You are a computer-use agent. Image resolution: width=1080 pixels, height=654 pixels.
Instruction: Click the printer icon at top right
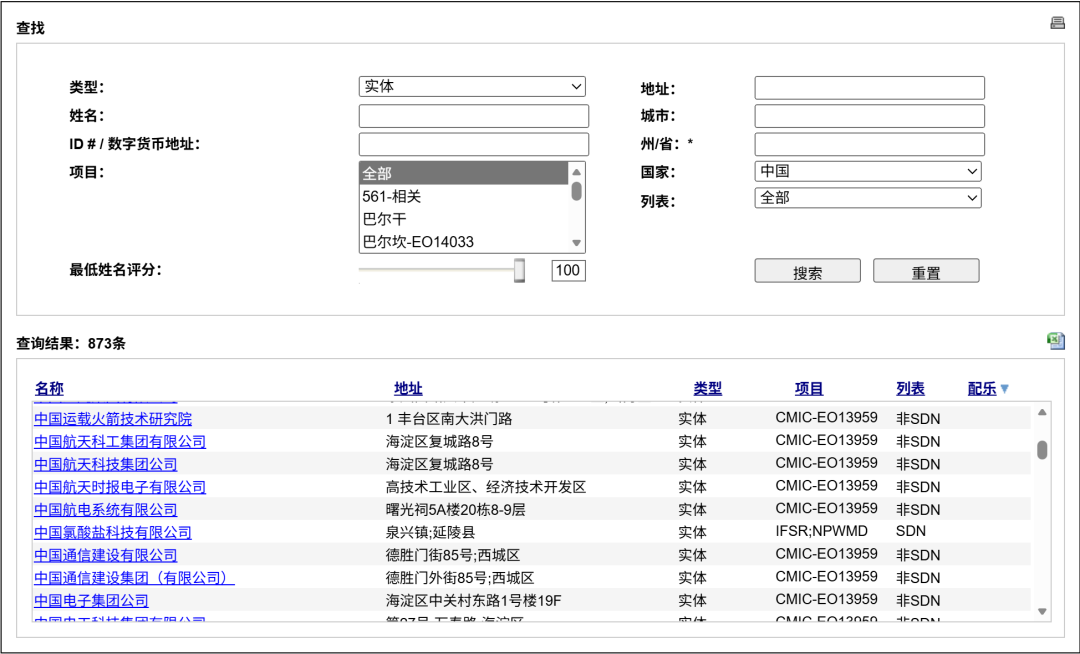pos(1057,23)
